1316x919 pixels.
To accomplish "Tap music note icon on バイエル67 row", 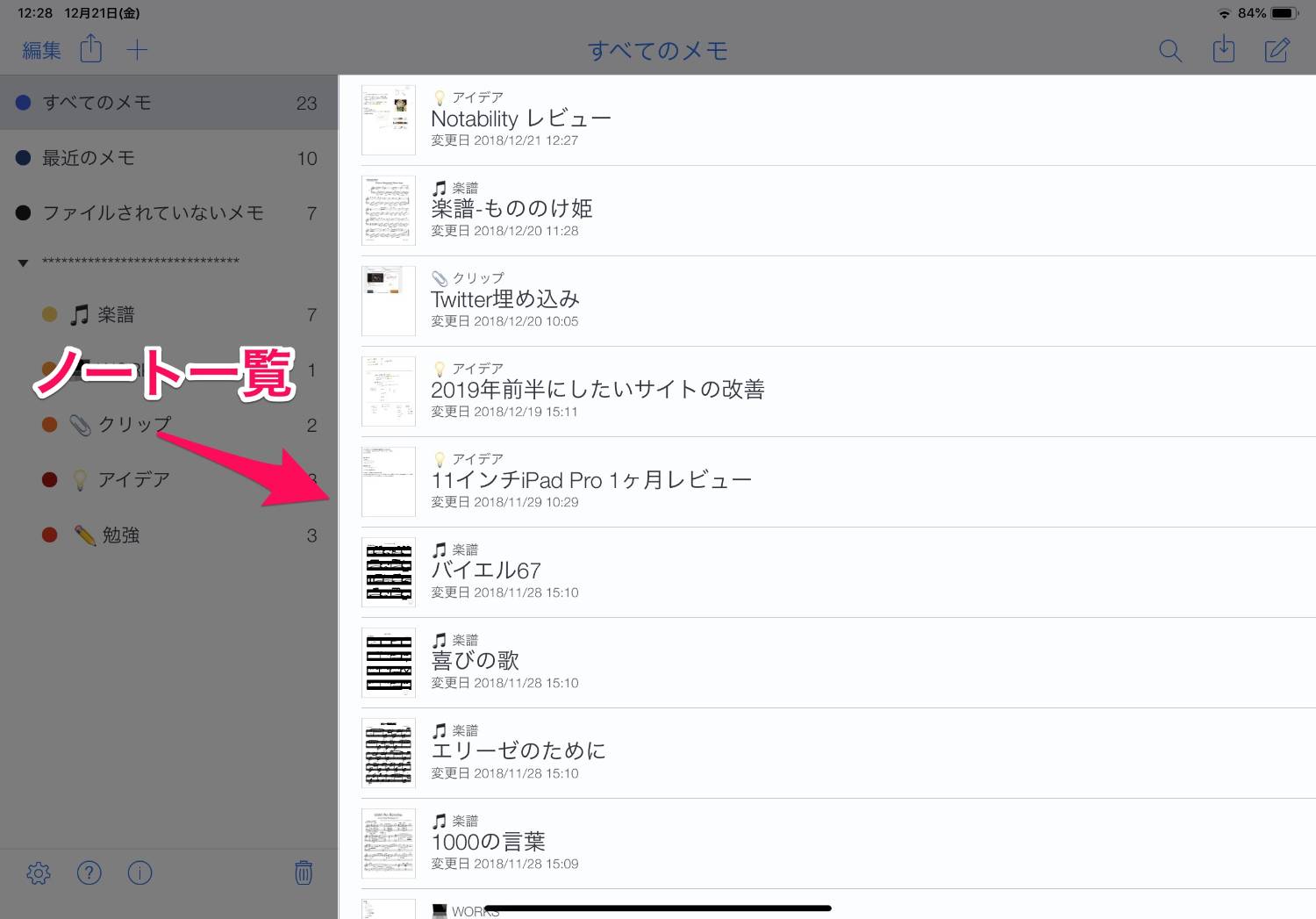I will pos(440,550).
